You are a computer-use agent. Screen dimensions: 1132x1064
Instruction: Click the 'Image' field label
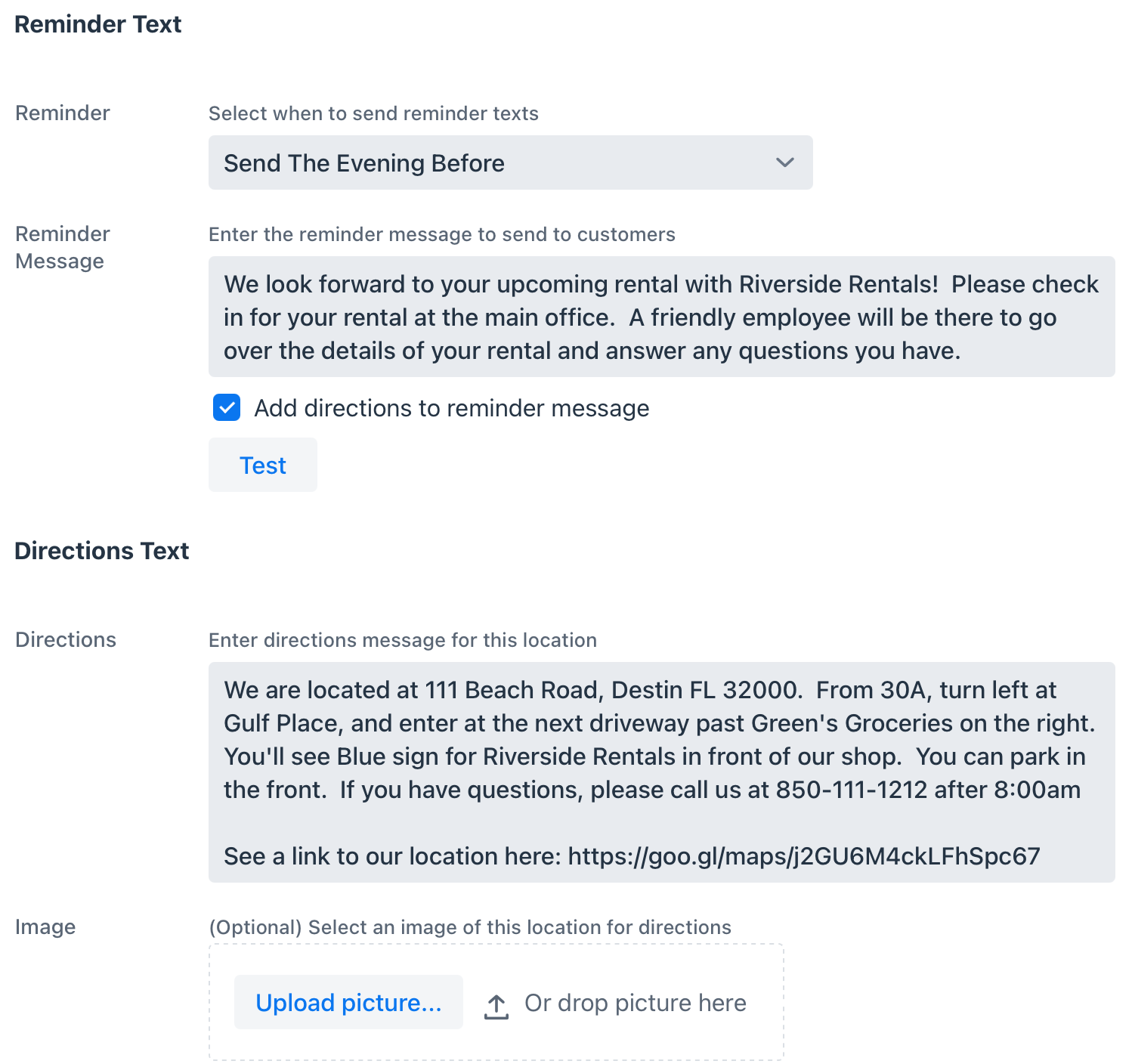pyautogui.click(x=45, y=926)
